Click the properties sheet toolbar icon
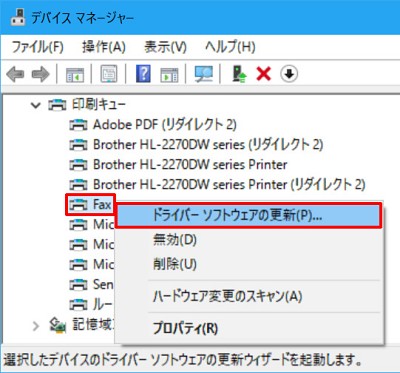400x373 pixels. (x=109, y=74)
